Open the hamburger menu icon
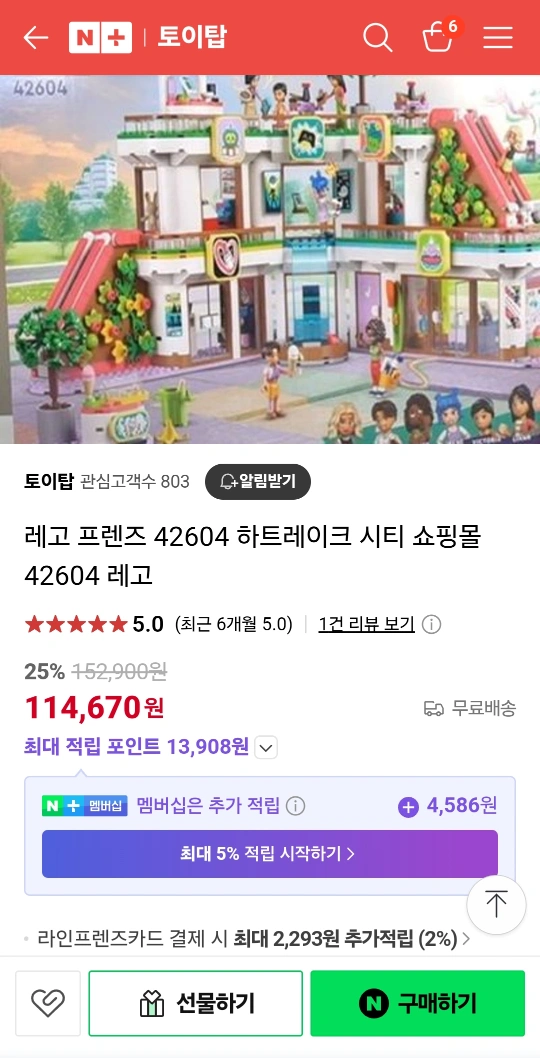Screen dimensions: 540x1058 [498, 37]
